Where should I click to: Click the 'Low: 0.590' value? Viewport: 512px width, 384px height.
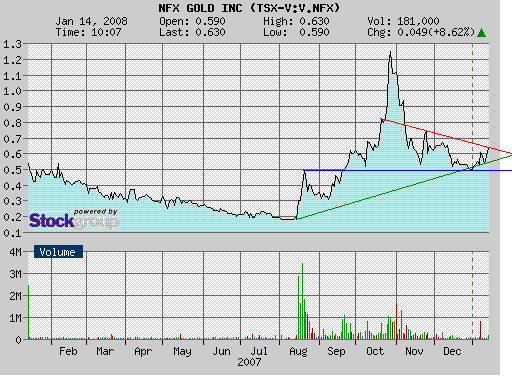tap(296, 33)
